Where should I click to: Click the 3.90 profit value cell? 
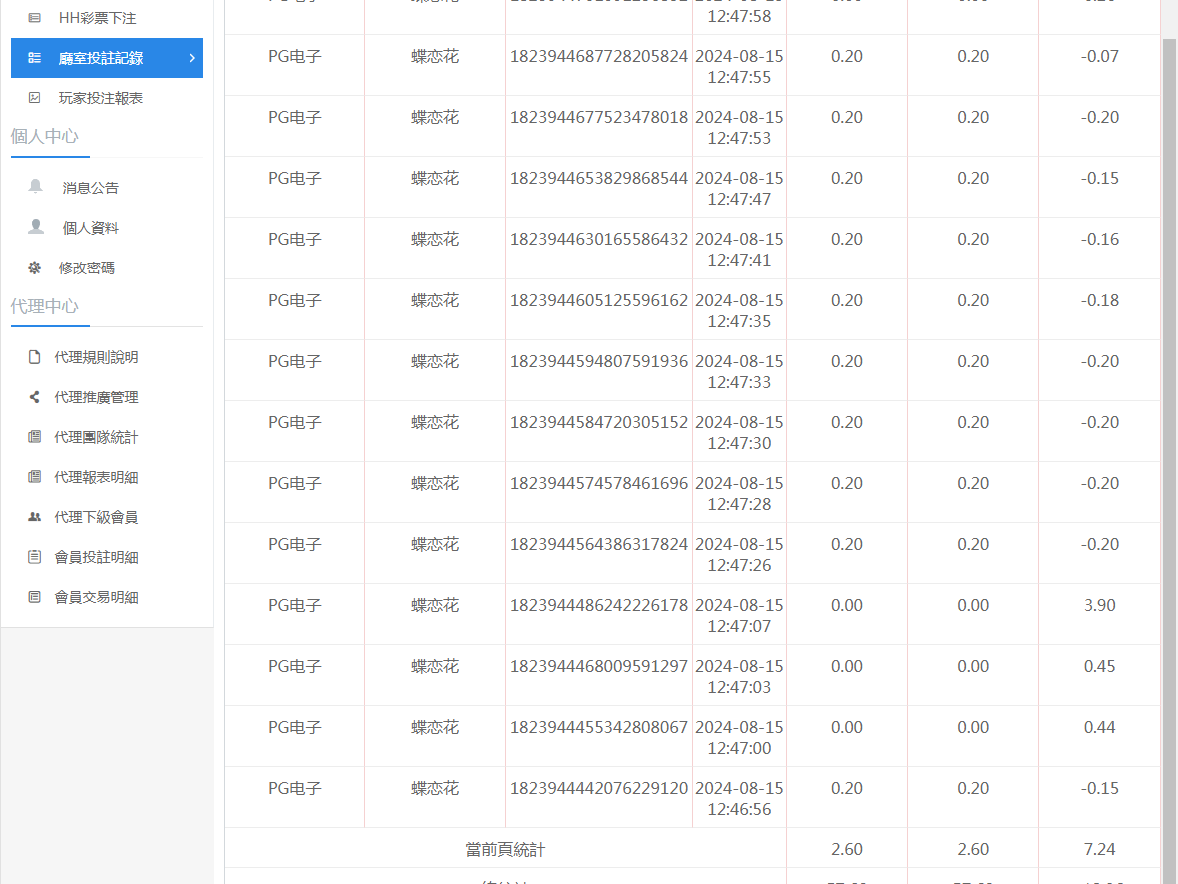[1099, 606]
